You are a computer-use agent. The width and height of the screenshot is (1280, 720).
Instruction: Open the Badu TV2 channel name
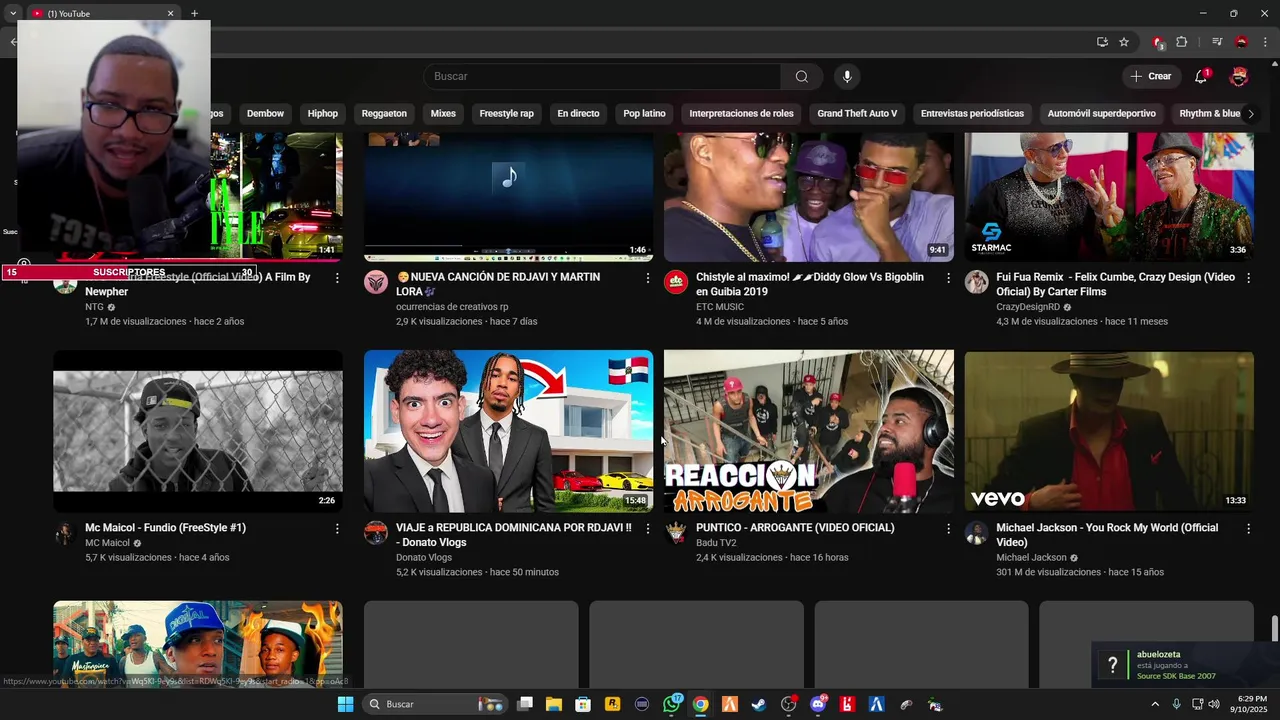(x=716, y=543)
